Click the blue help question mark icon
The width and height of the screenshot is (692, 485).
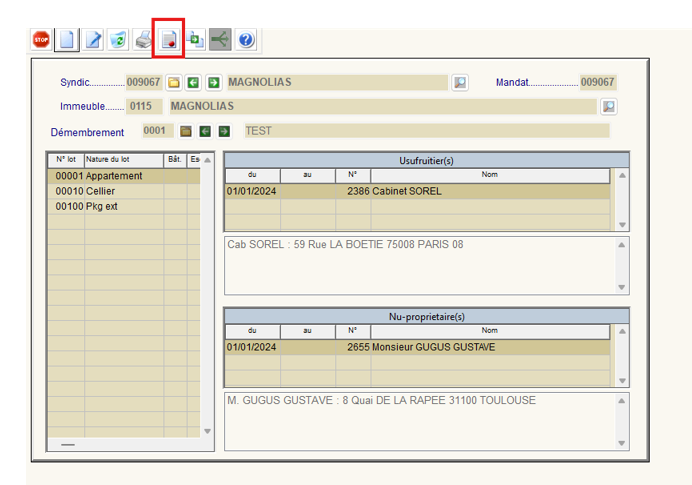[x=246, y=40]
